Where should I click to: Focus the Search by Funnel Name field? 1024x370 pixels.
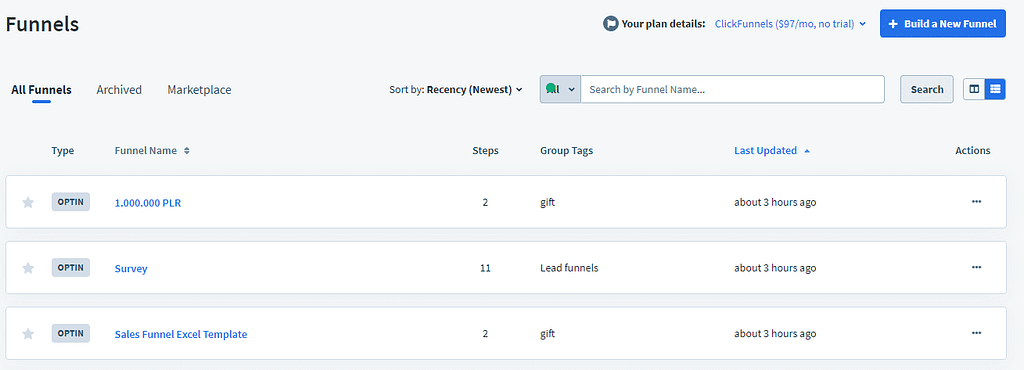click(x=732, y=89)
